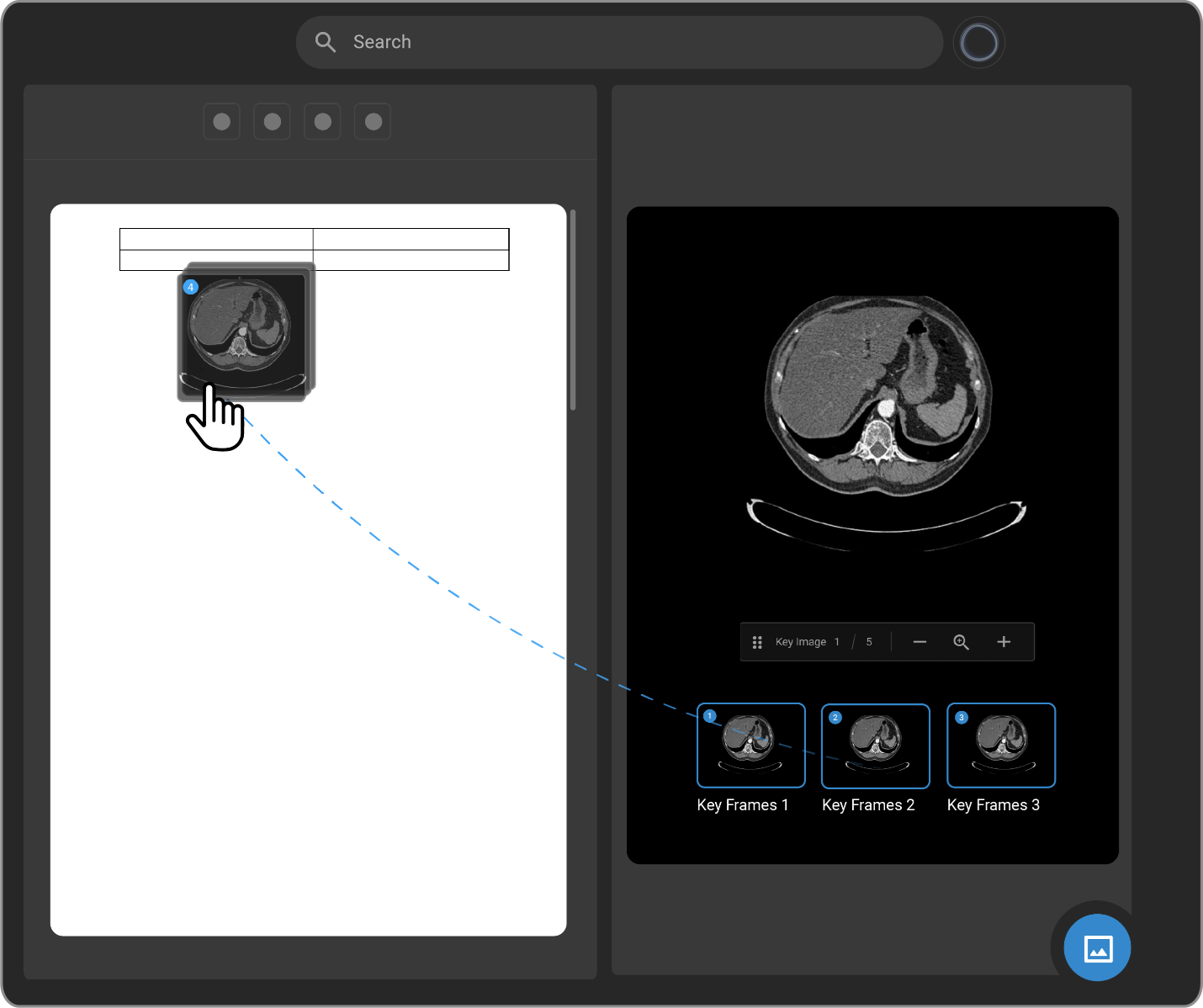Click the top-left cell of the report table
The height and width of the screenshot is (1008, 1203).
point(216,239)
